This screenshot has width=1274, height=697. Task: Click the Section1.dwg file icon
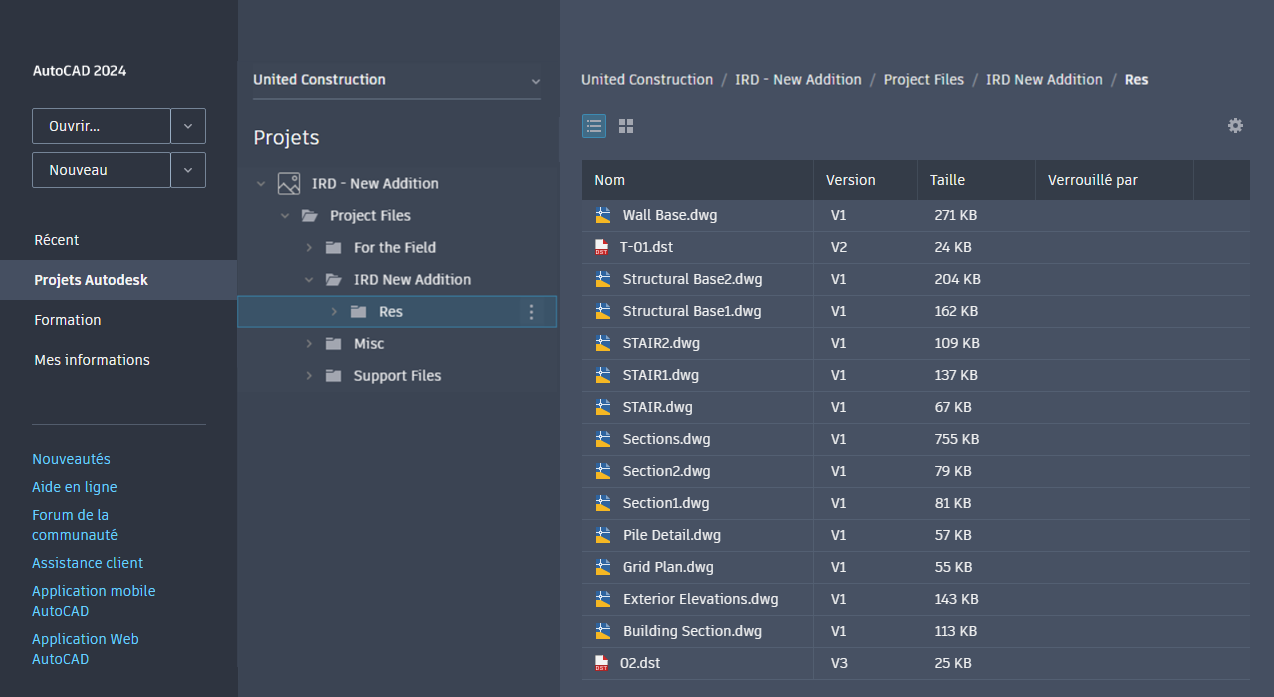(602, 503)
